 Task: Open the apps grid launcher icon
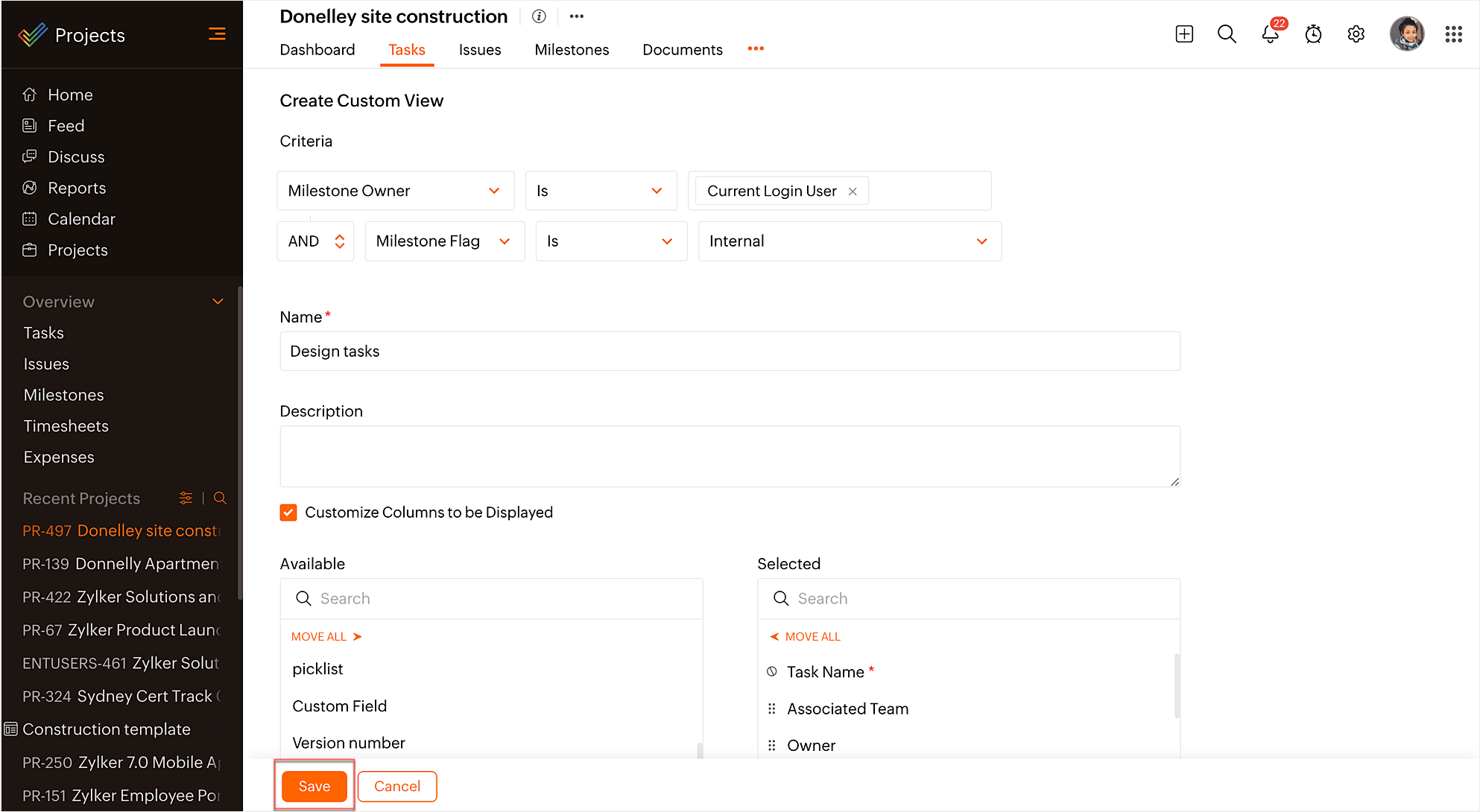1453,34
